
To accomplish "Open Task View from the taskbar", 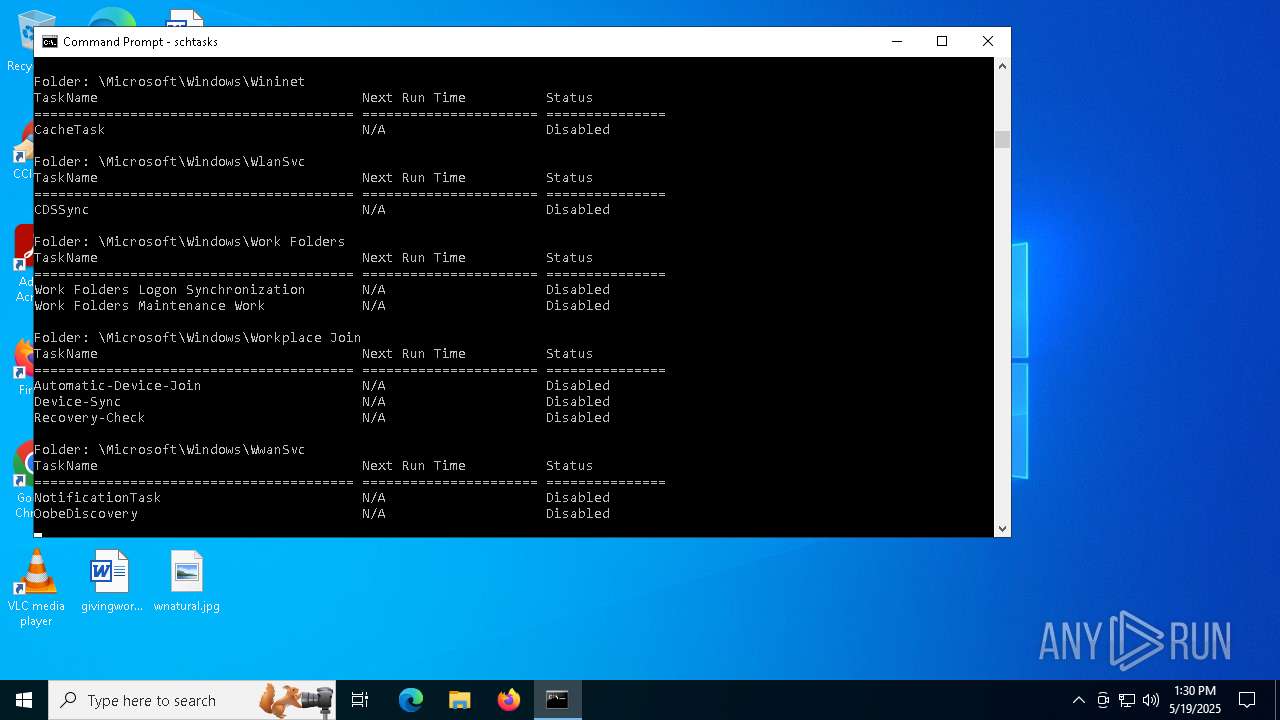I will (360, 700).
